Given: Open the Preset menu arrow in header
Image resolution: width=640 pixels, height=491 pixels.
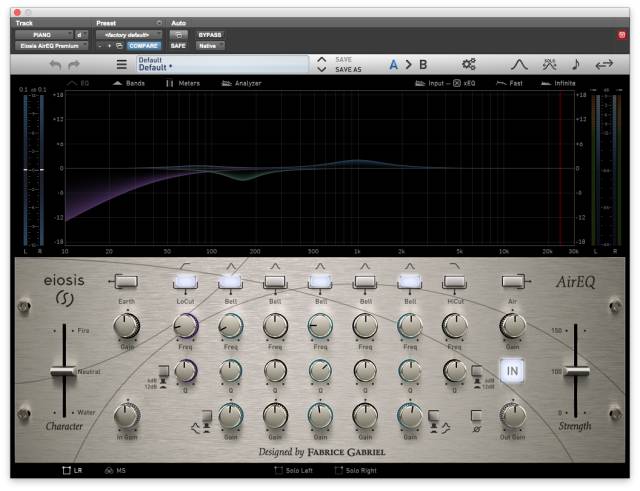Looking at the screenshot, I should [159, 23].
